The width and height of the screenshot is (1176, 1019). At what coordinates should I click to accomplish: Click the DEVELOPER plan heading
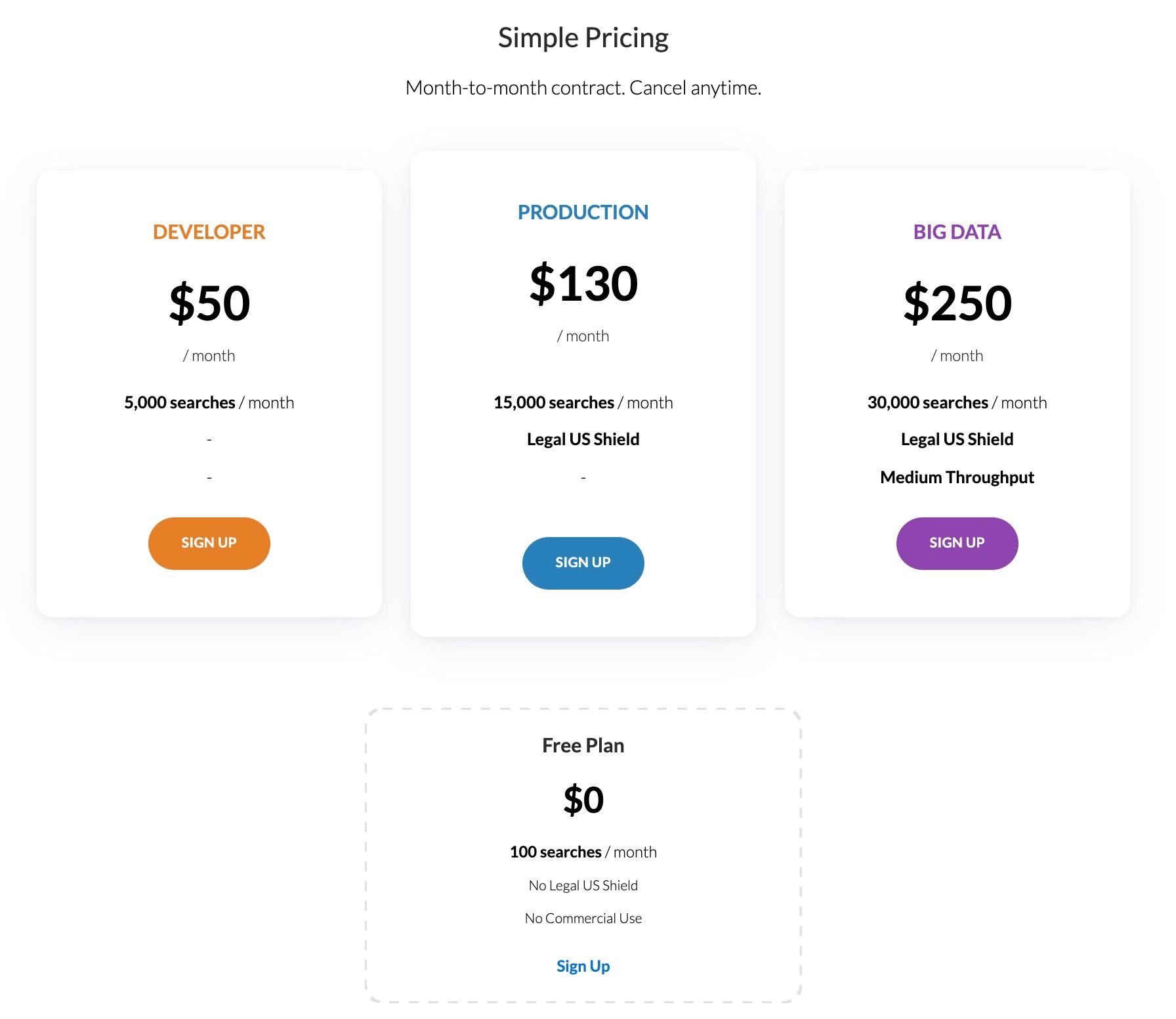209,232
